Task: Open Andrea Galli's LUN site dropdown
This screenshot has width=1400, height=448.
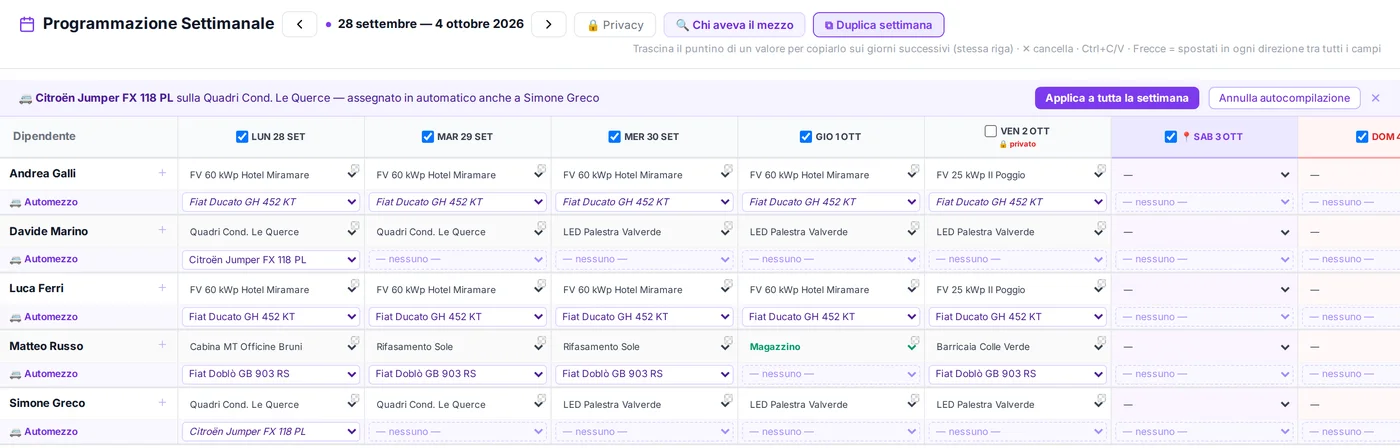Action: pos(271,175)
